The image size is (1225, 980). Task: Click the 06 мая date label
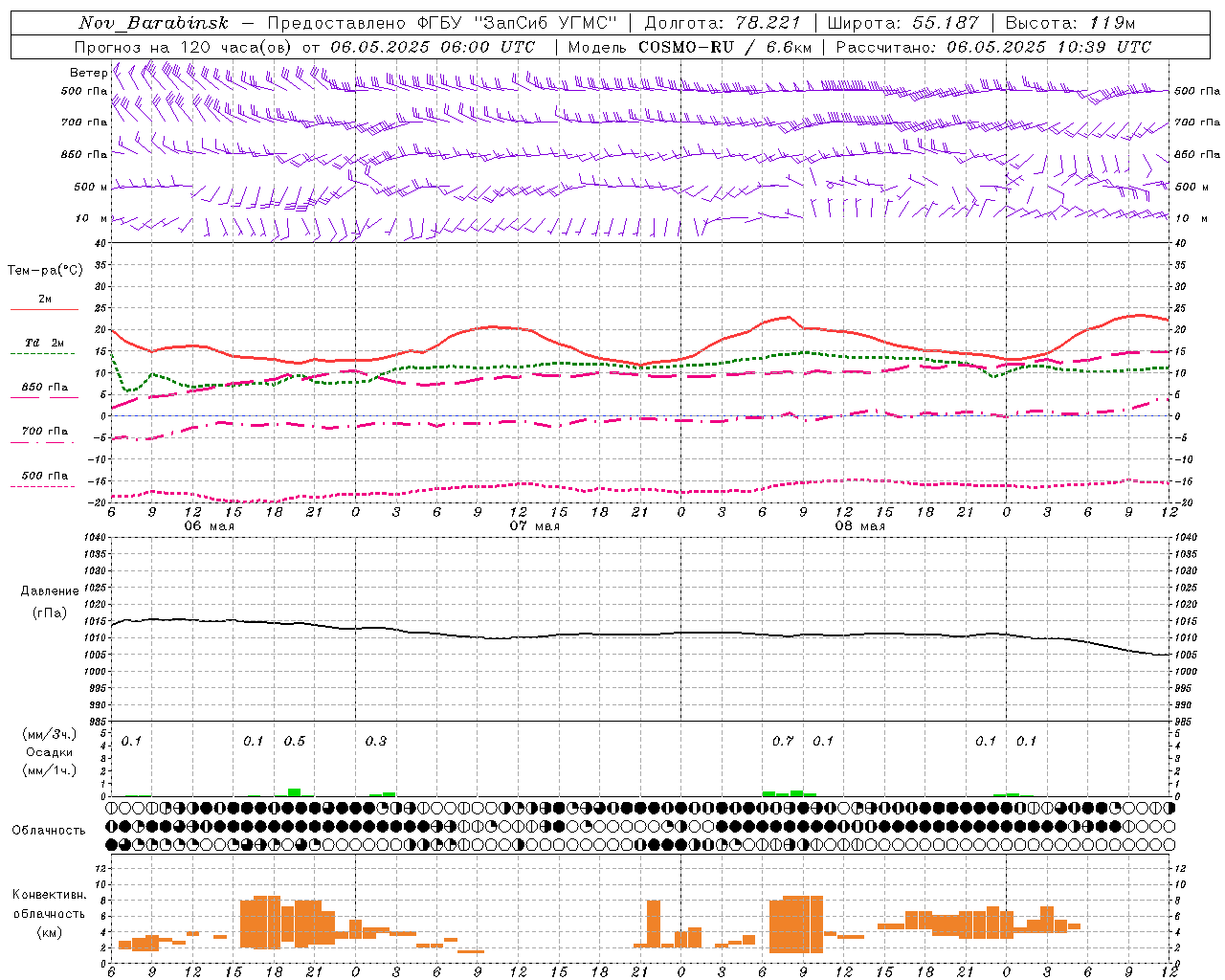(209, 526)
